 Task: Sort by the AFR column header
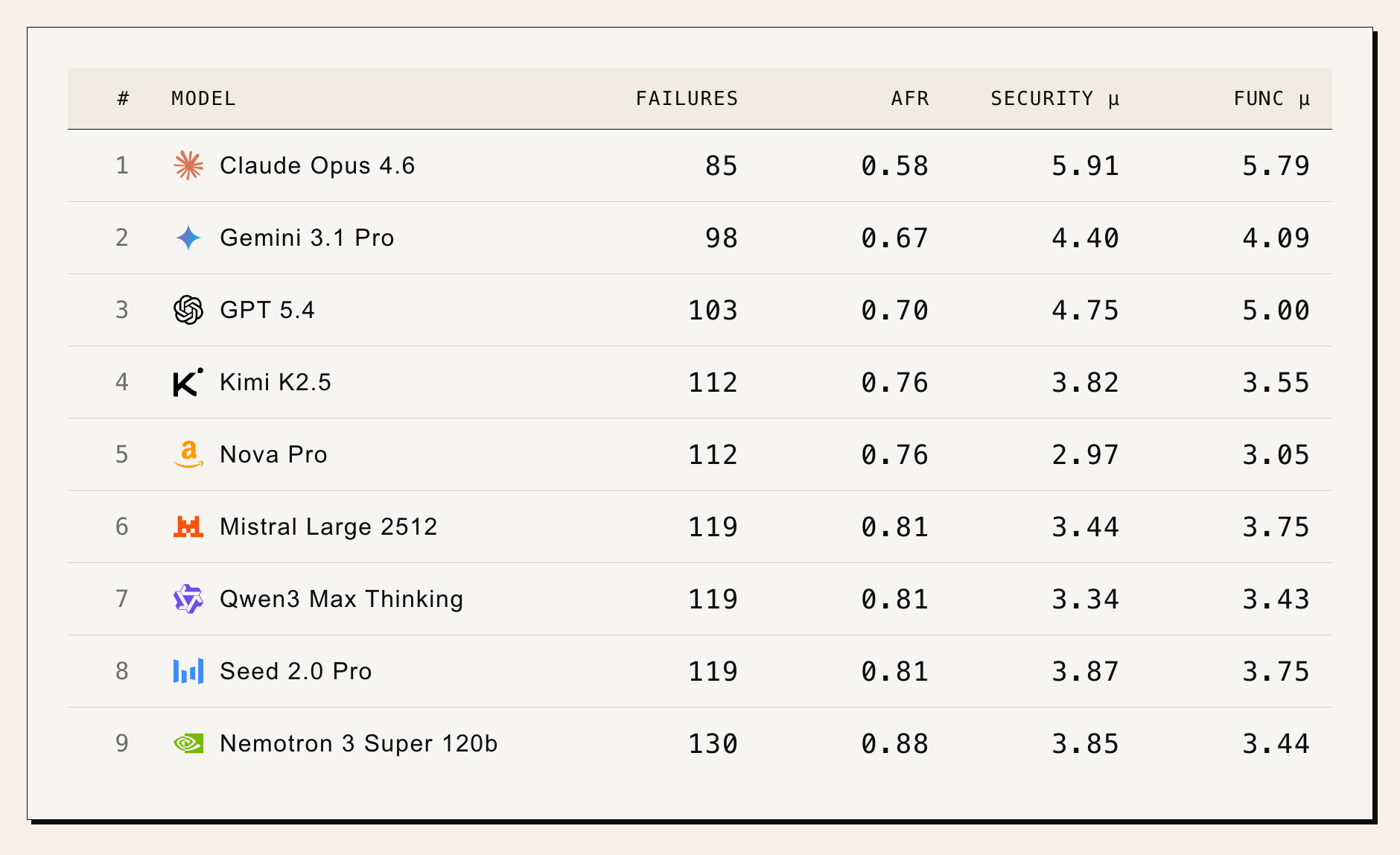[x=910, y=98]
